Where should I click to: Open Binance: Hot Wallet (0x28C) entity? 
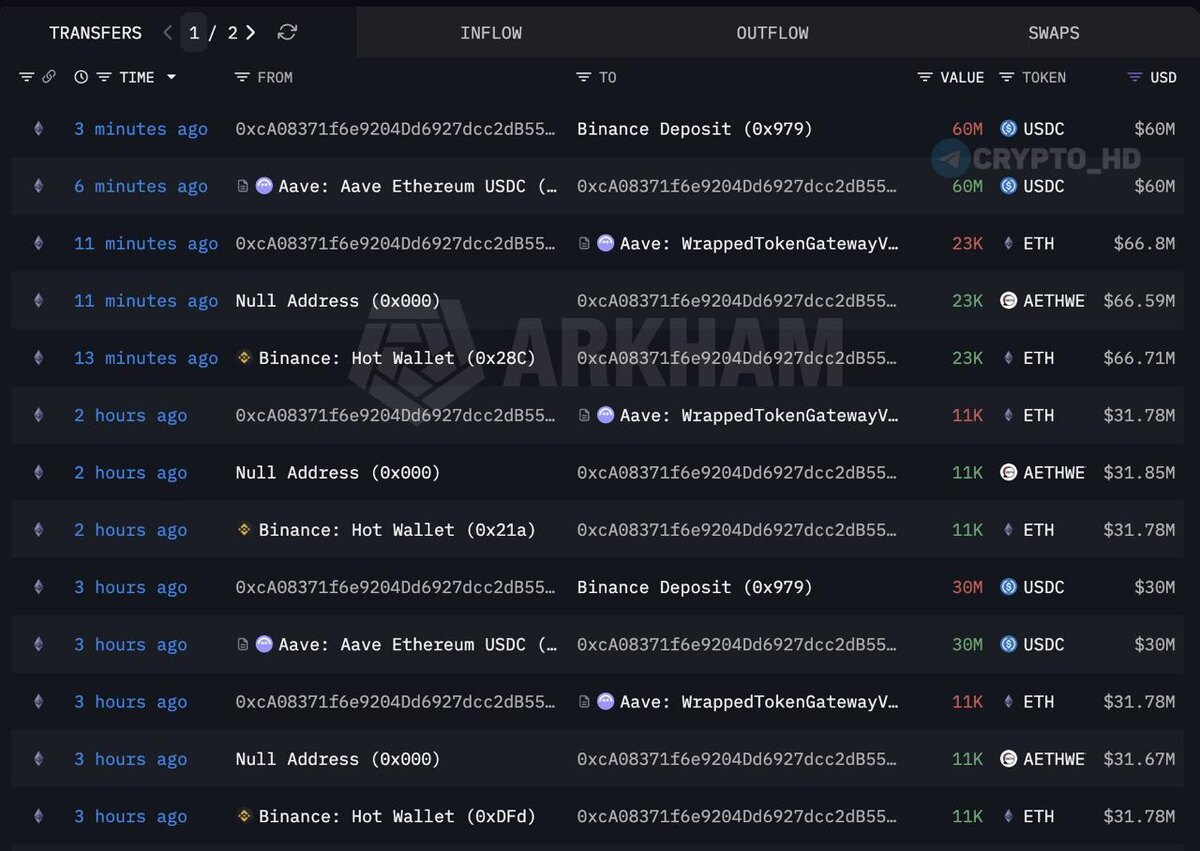[397, 358]
